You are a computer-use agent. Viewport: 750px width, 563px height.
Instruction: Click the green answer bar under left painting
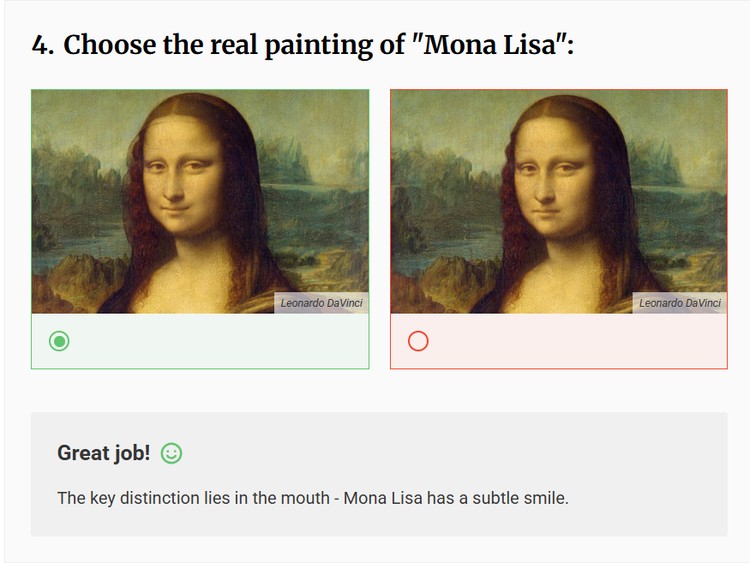pos(220,341)
